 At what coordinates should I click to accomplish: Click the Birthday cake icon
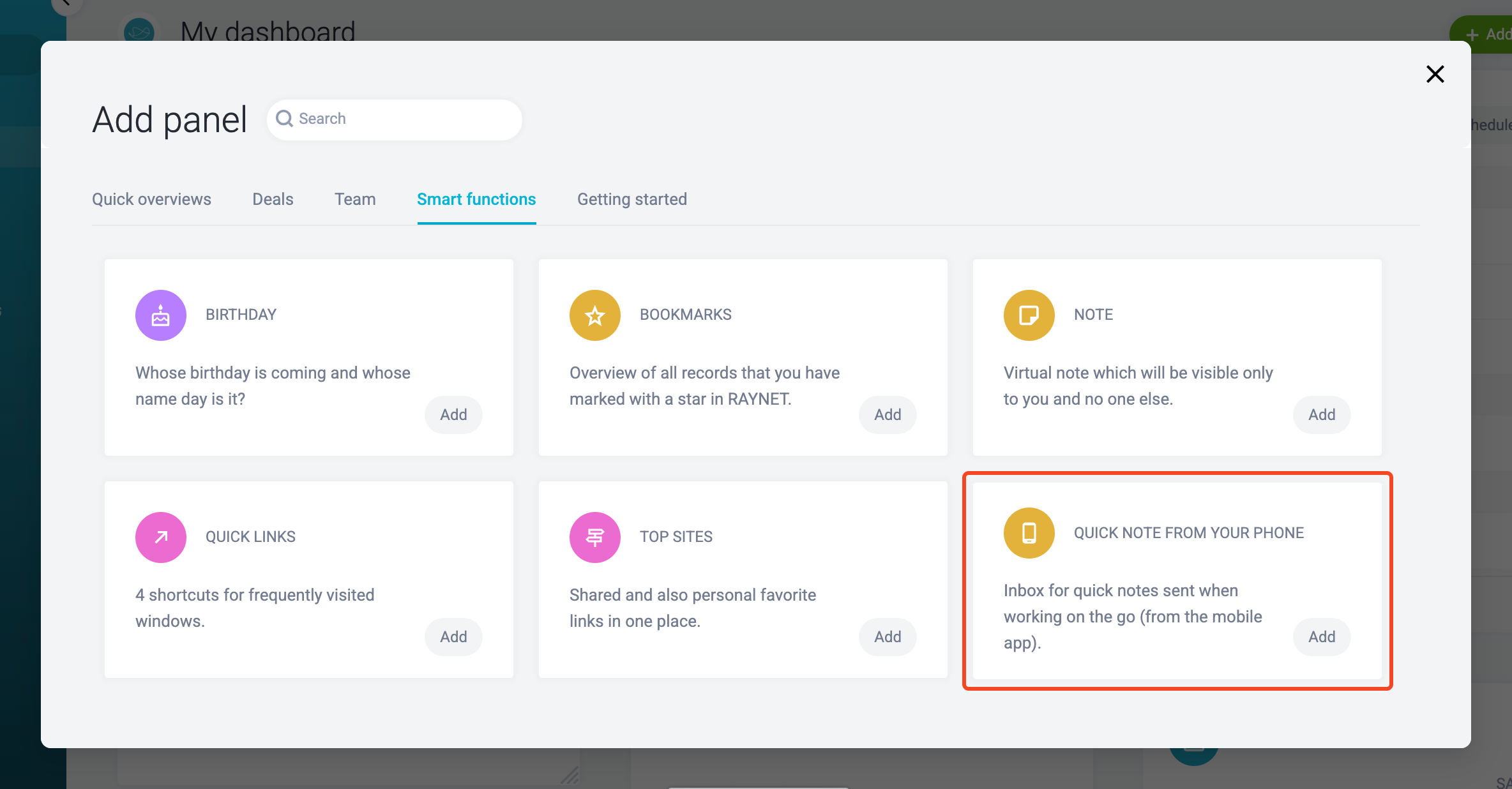click(x=161, y=315)
